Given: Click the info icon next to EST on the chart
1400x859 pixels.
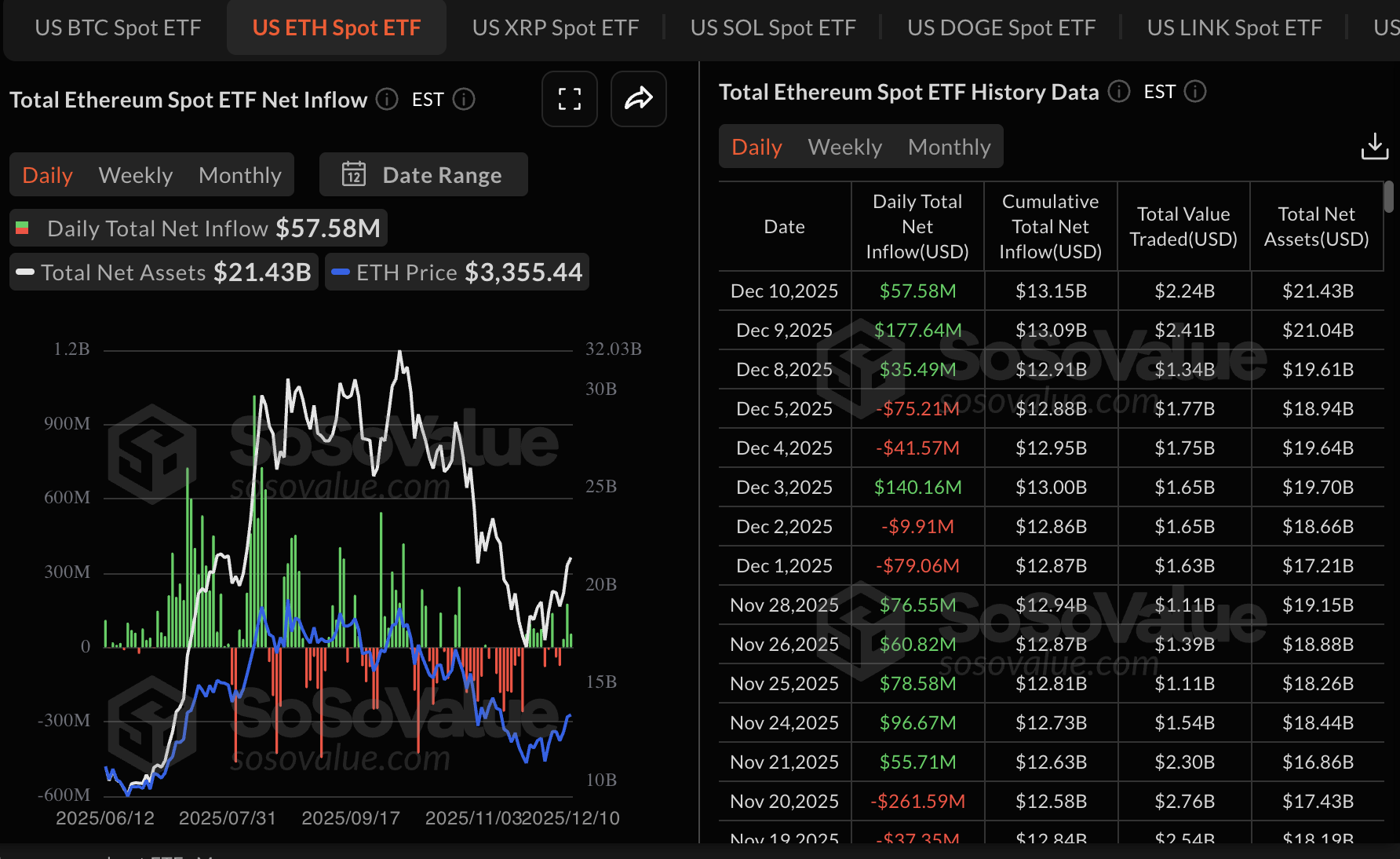Looking at the screenshot, I should (x=464, y=100).
